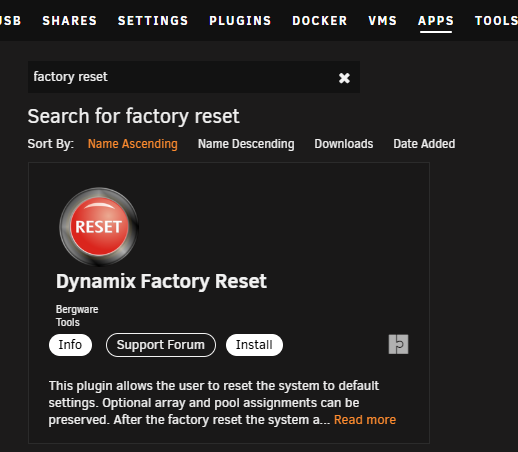Click the Tools category label
Viewport: 518px width, 452px height.
(68, 322)
